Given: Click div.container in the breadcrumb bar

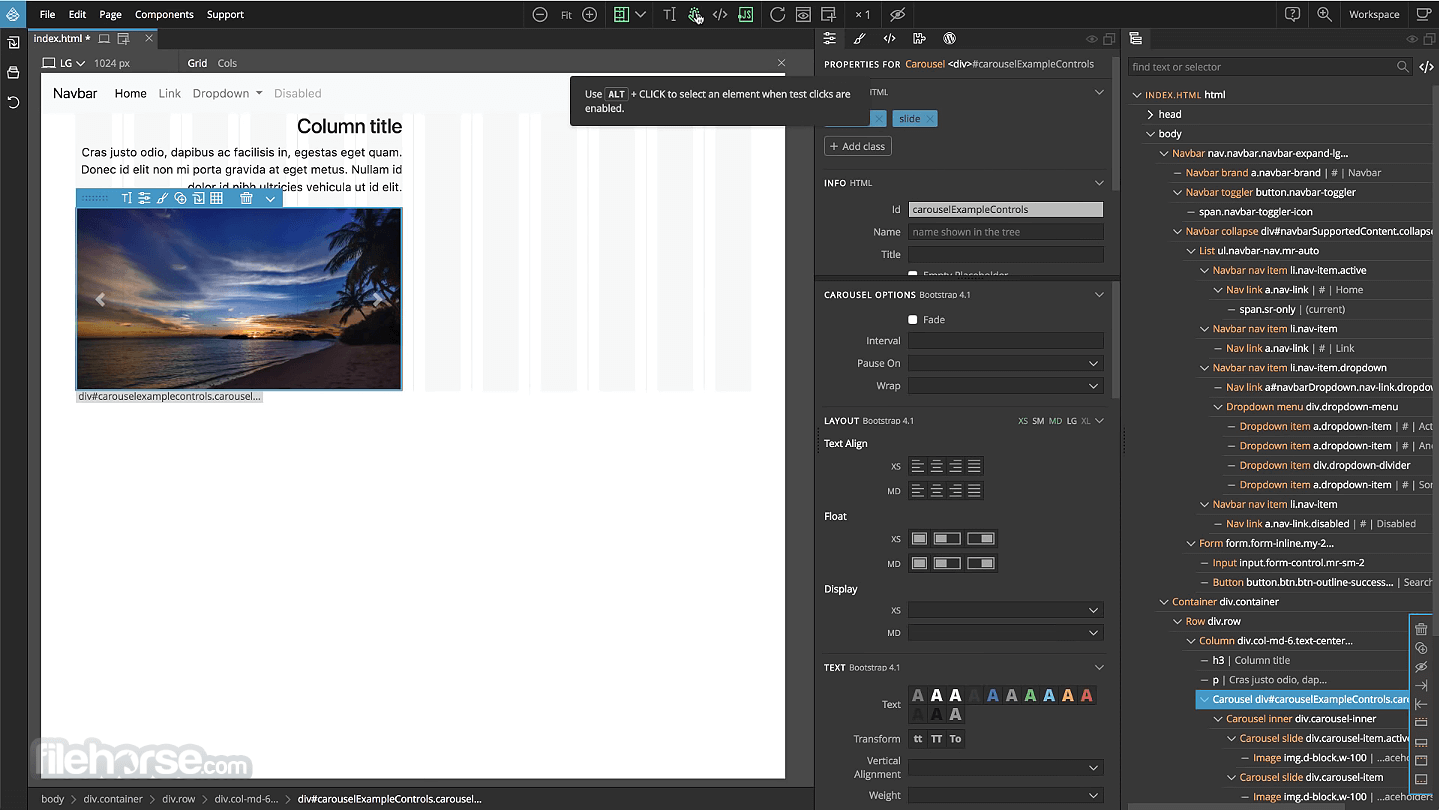Looking at the screenshot, I should [x=111, y=799].
